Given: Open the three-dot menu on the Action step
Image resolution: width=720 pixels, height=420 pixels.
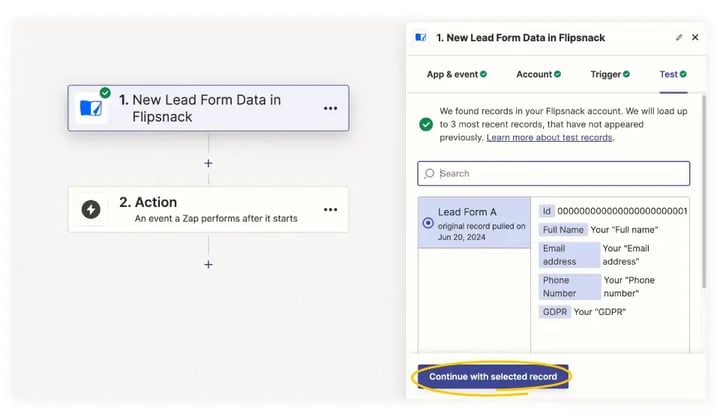Looking at the screenshot, I should (x=330, y=210).
